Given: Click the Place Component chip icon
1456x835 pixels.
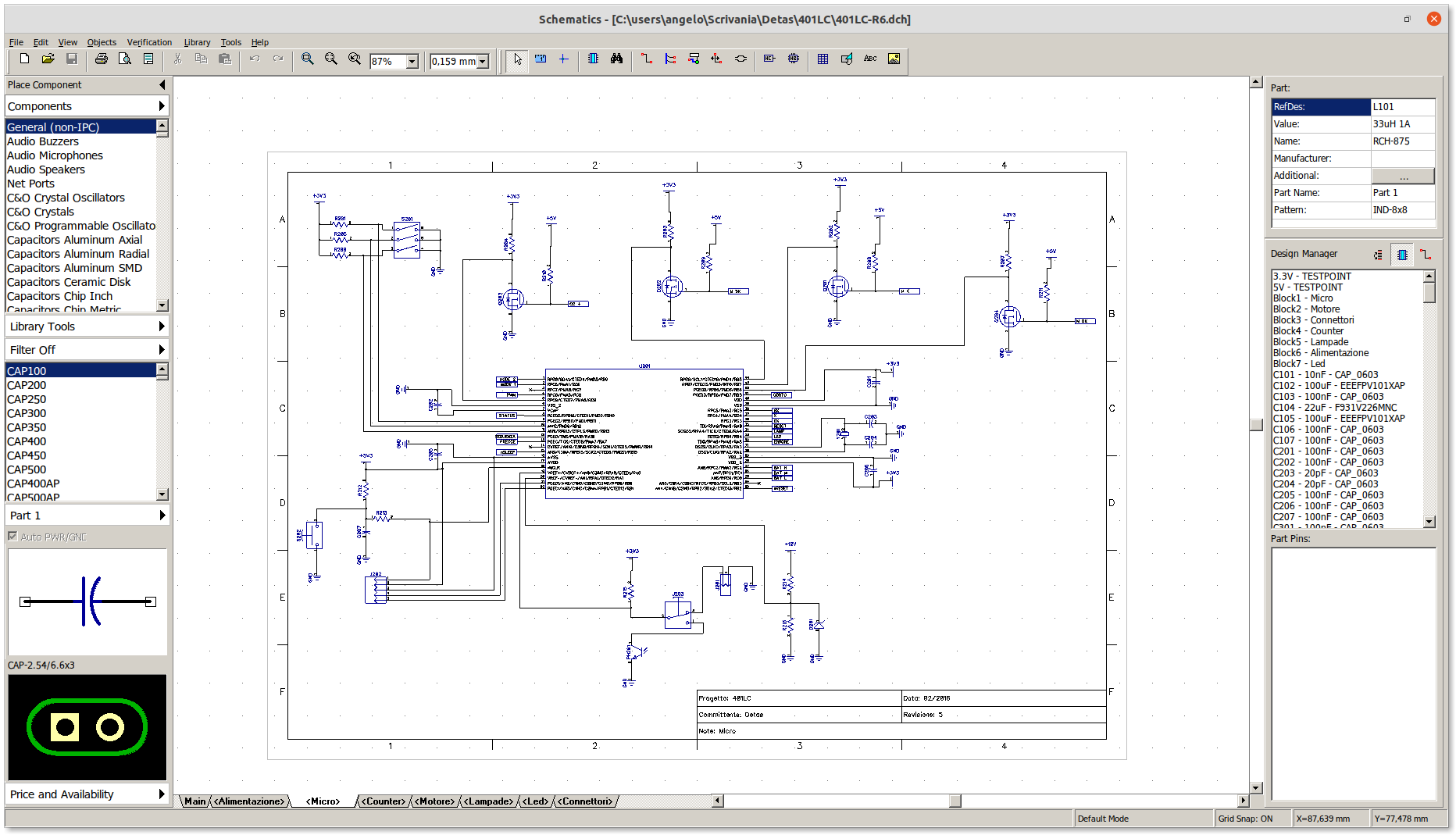Looking at the screenshot, I should 593,59.
